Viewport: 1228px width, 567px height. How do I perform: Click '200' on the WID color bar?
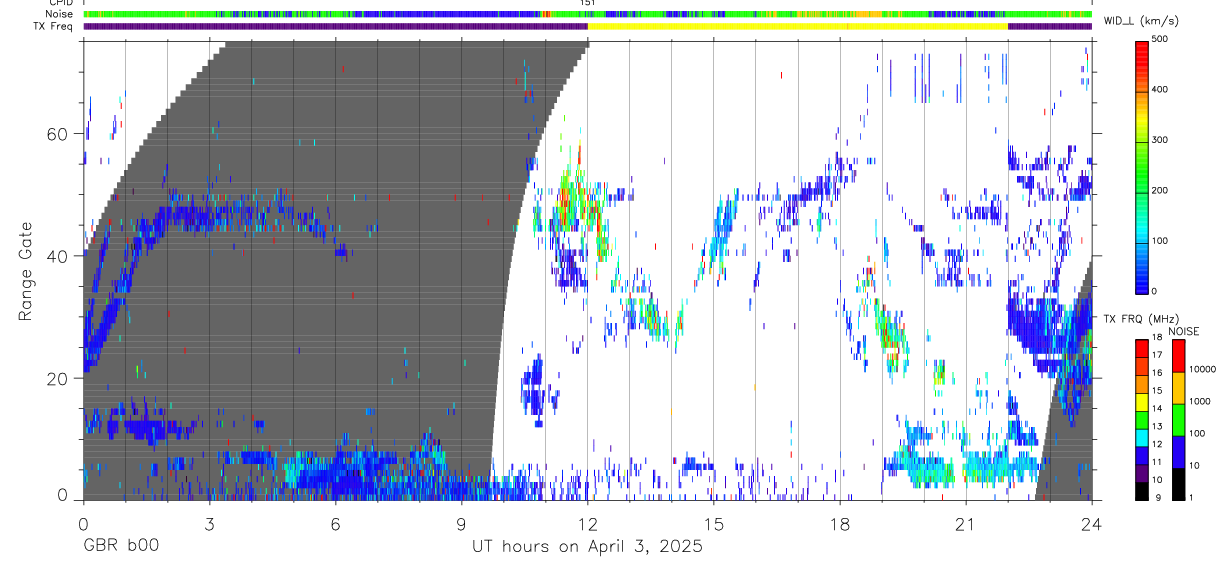click(x=1160, y=190)
